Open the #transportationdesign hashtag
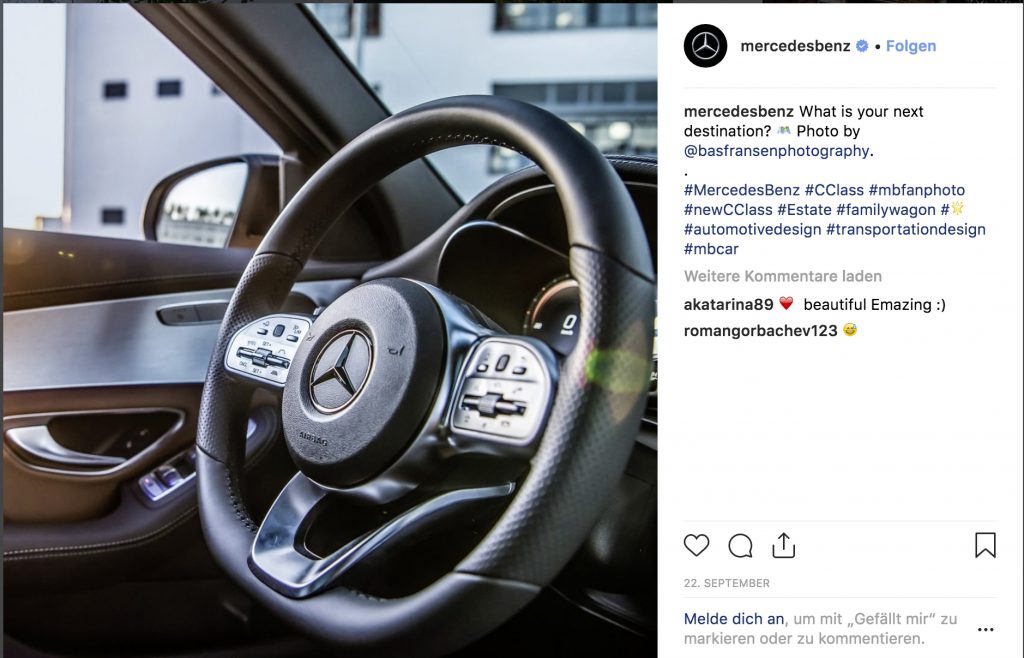This screenshot has width=1024, height=658. 906,229
